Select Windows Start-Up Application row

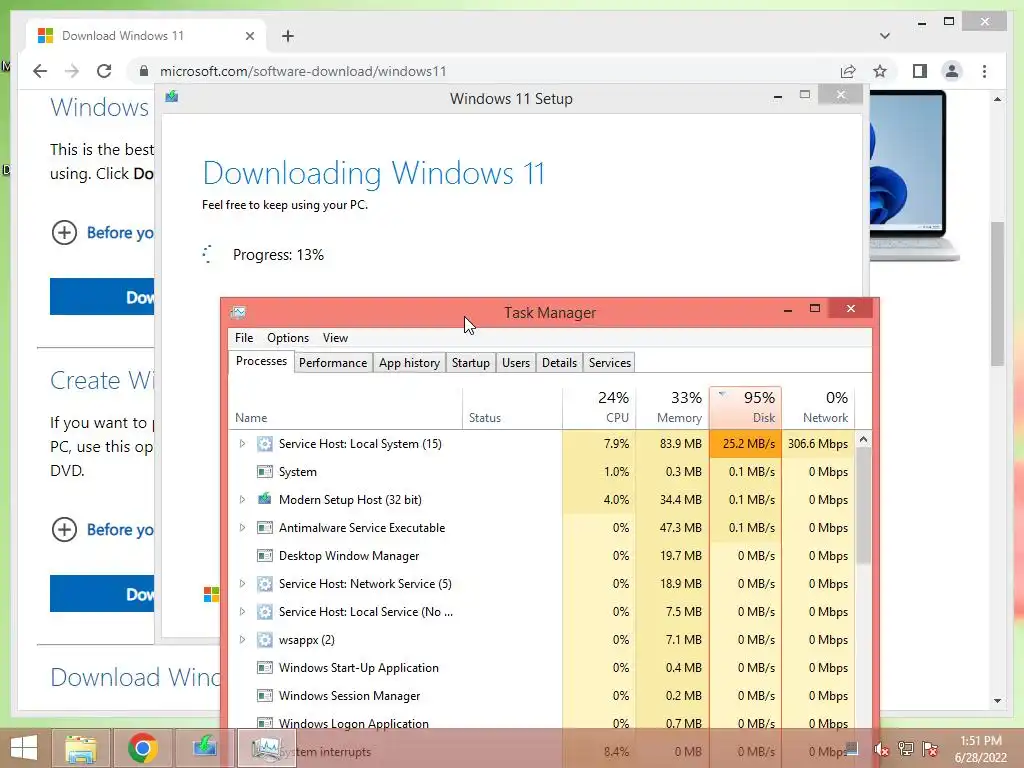point(541,668)
